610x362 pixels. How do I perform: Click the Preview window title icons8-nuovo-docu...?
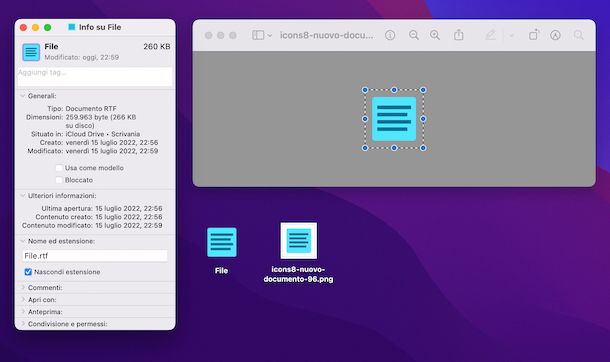tap(327, 35)
